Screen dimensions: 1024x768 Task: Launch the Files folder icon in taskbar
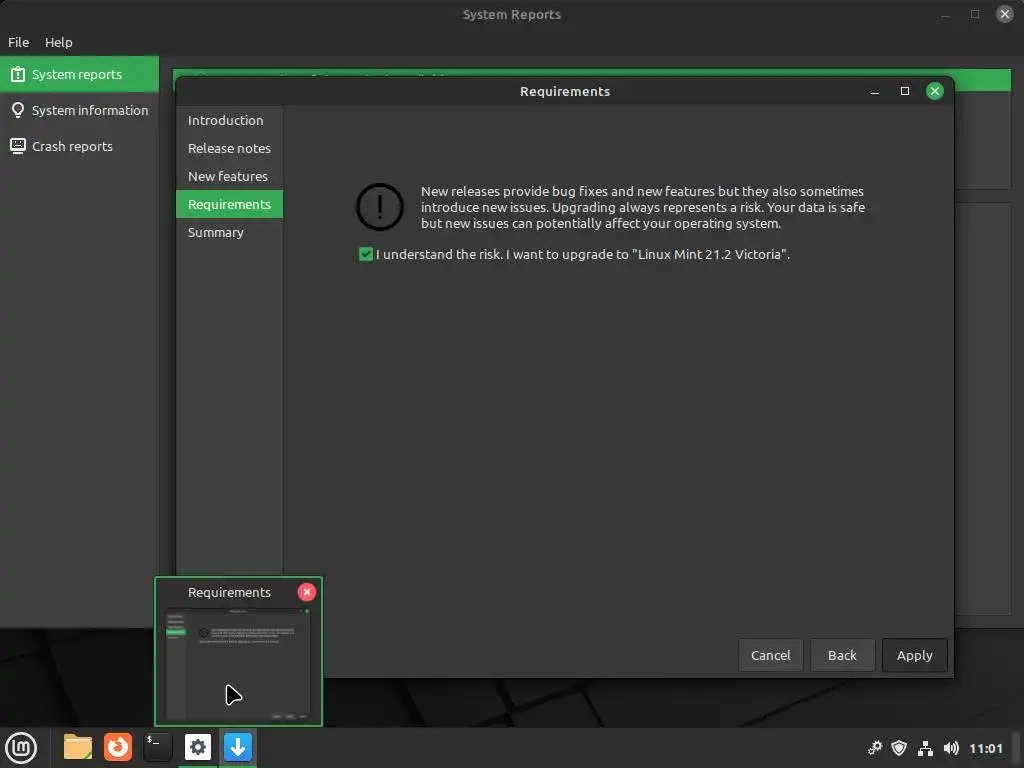click(78, 747)
